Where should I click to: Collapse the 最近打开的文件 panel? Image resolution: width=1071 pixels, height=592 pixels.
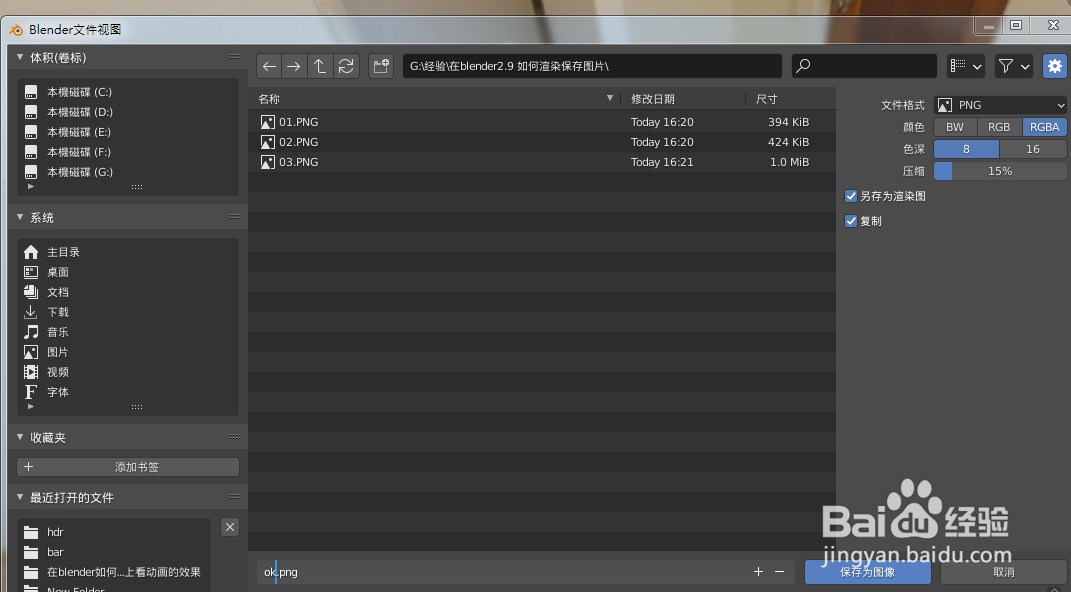click(20, 497)
